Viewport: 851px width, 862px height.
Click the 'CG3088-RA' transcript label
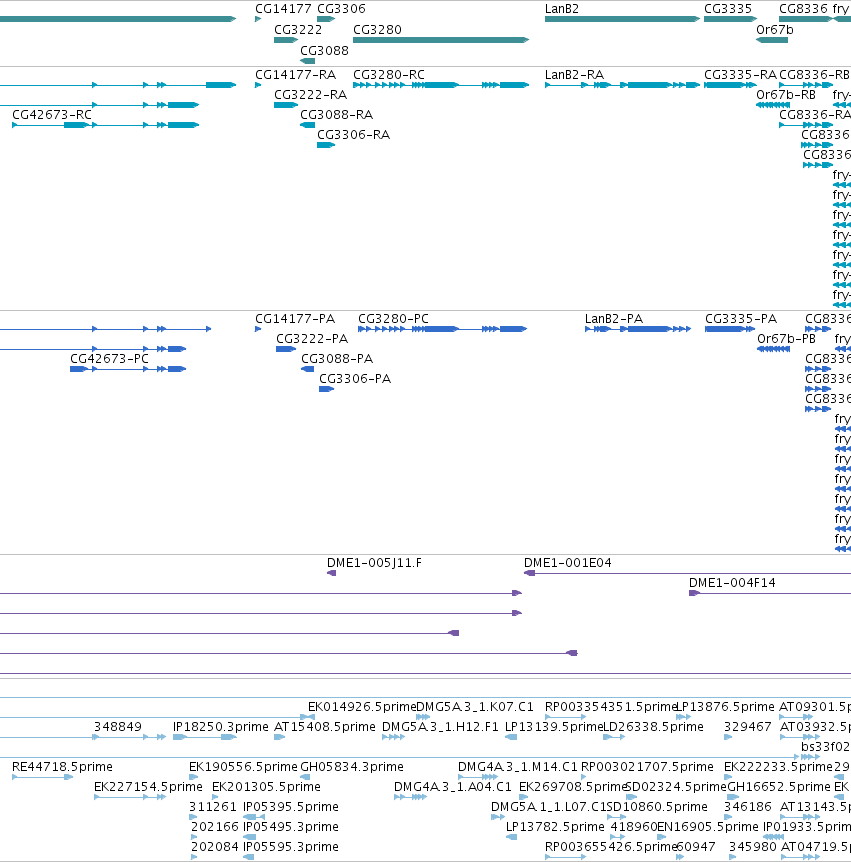click(336, 114)
